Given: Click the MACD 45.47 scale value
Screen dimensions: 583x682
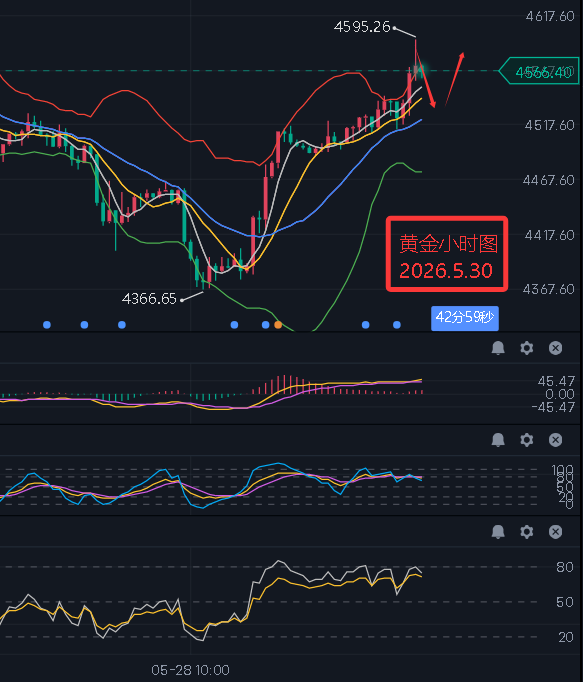Looking at the screenshot, I should [556, 381].
